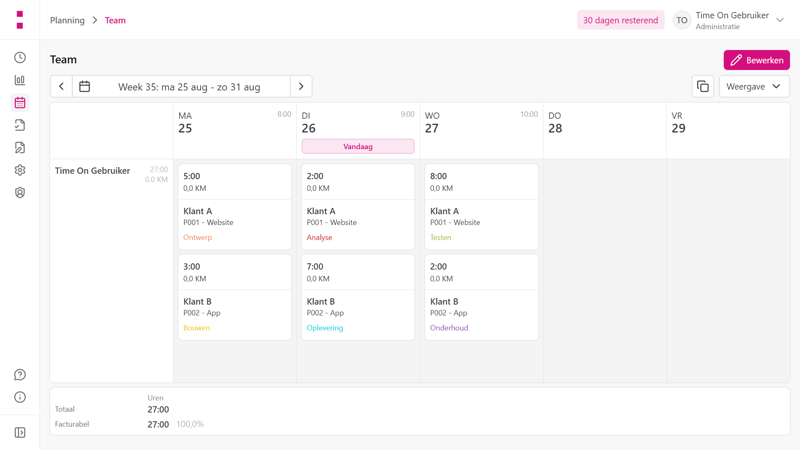800x450 pixels.
Task: Click the Planning breadcrumb link
Action: [67, 20]
